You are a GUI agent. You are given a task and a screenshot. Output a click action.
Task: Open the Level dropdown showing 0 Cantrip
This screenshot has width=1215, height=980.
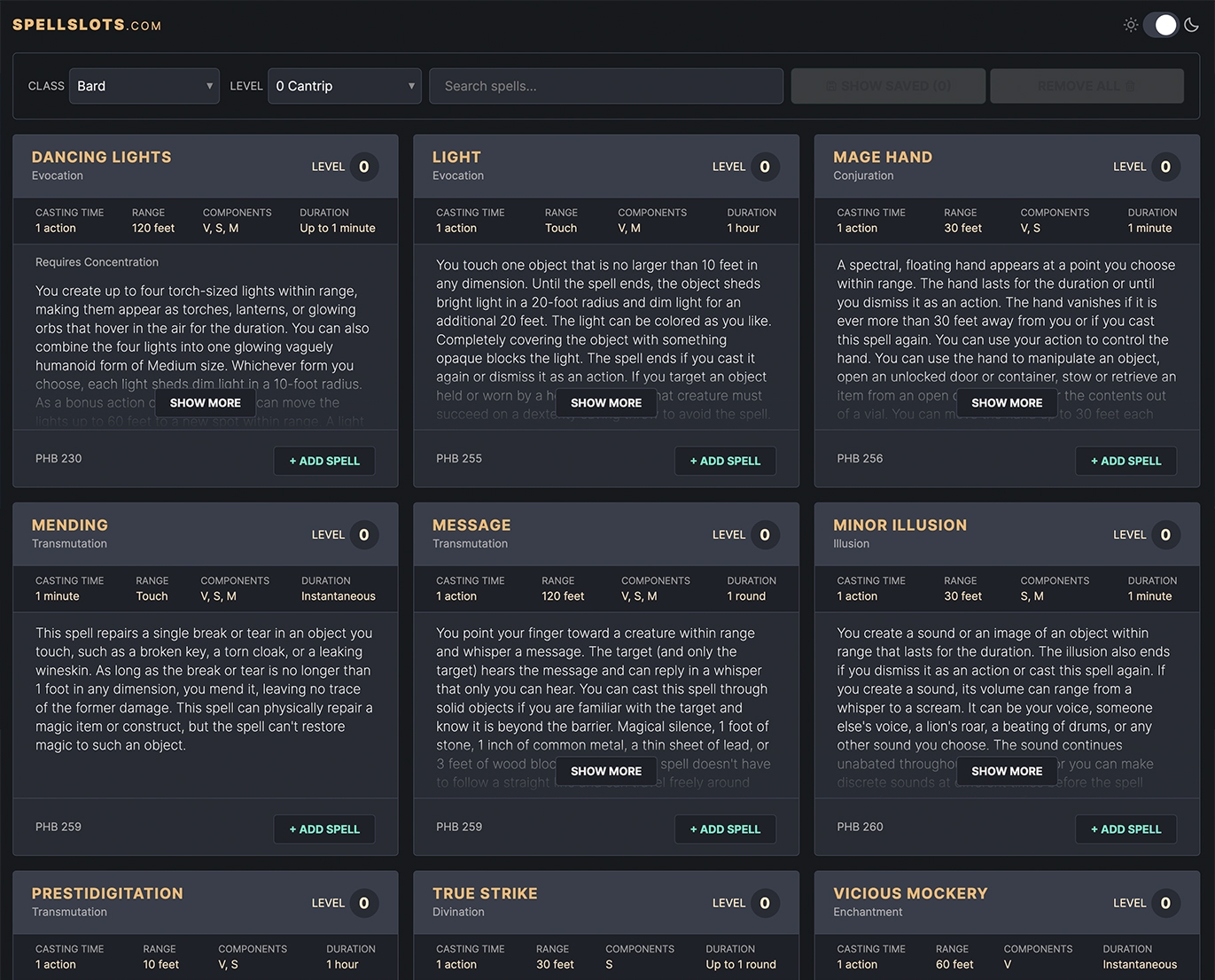[345, 86]
